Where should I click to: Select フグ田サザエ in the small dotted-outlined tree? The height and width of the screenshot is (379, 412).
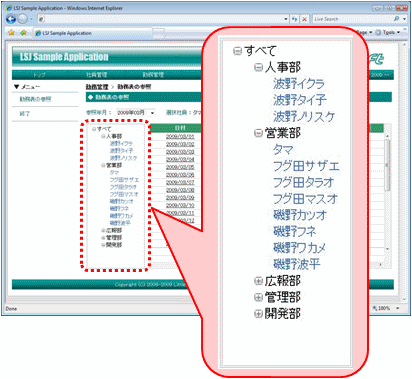tap(124, 180)
